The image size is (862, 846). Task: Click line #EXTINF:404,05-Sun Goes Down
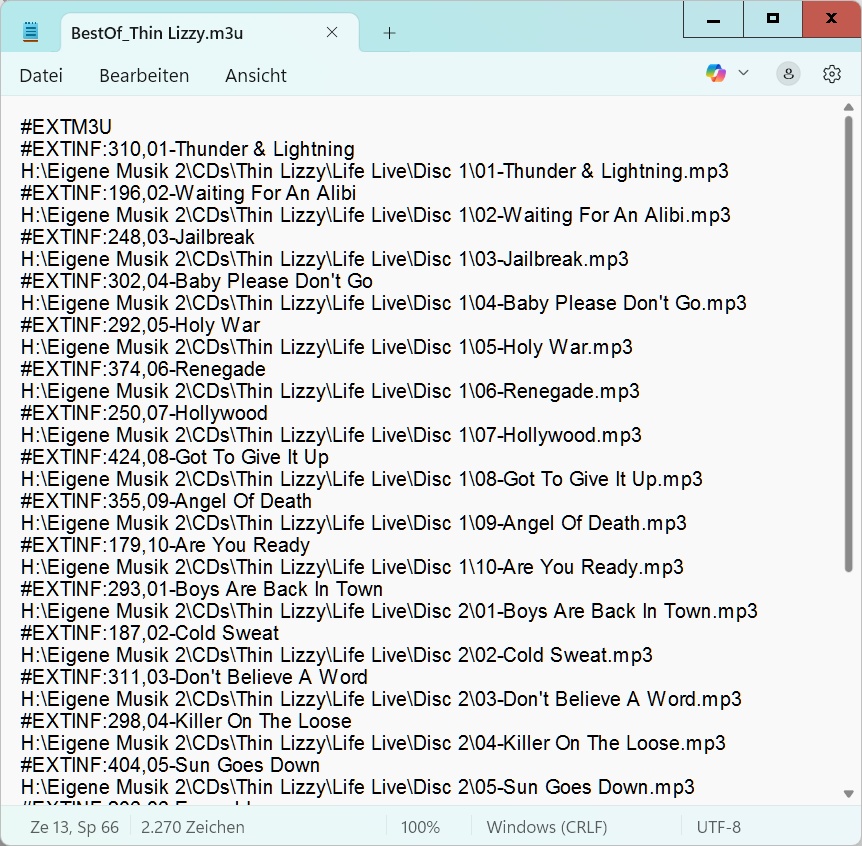(170, 765)
